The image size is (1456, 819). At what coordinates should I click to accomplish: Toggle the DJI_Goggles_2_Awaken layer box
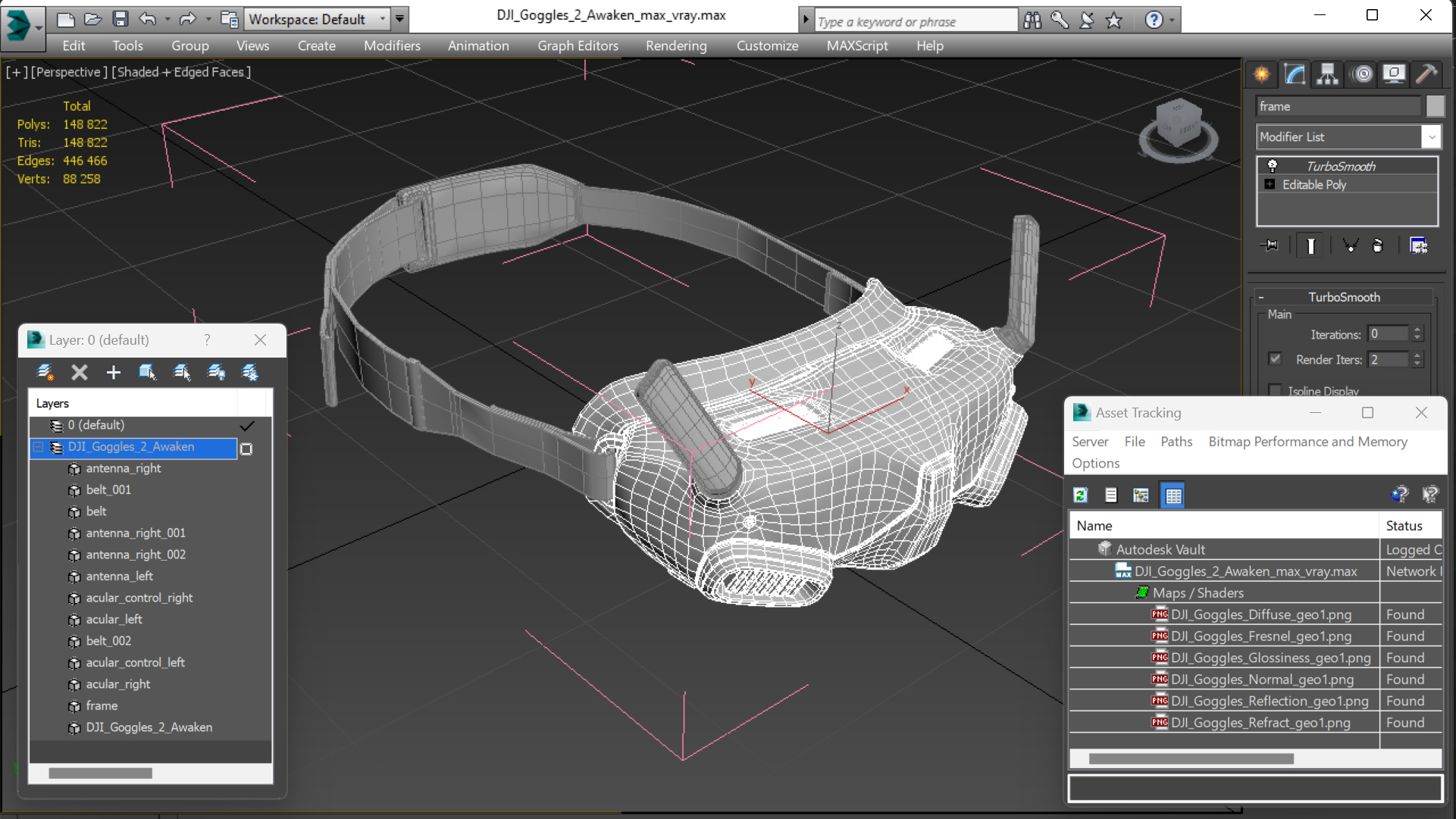[246, 449]
